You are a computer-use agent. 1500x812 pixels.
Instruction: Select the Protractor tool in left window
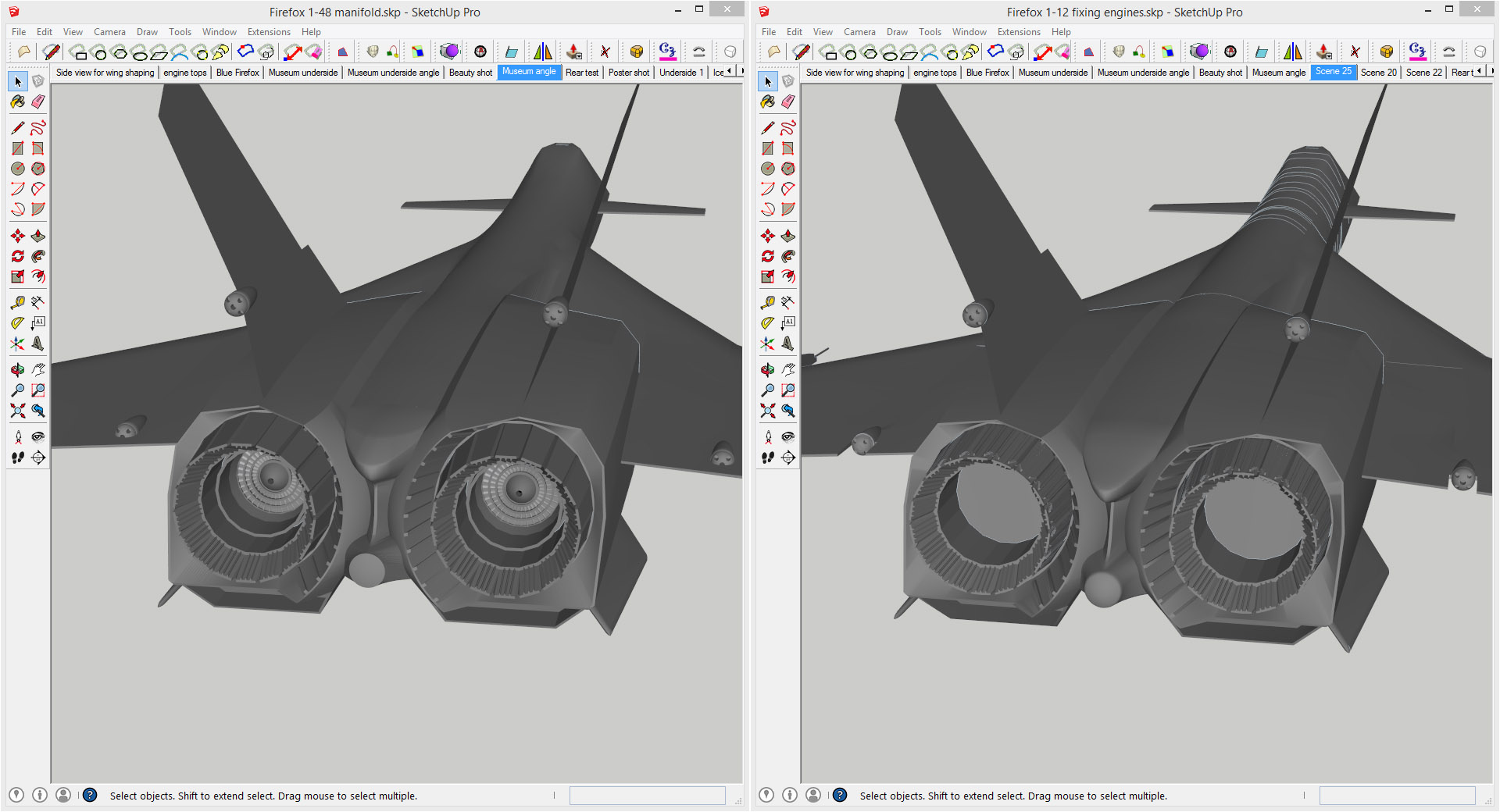[x=18, y=322]
